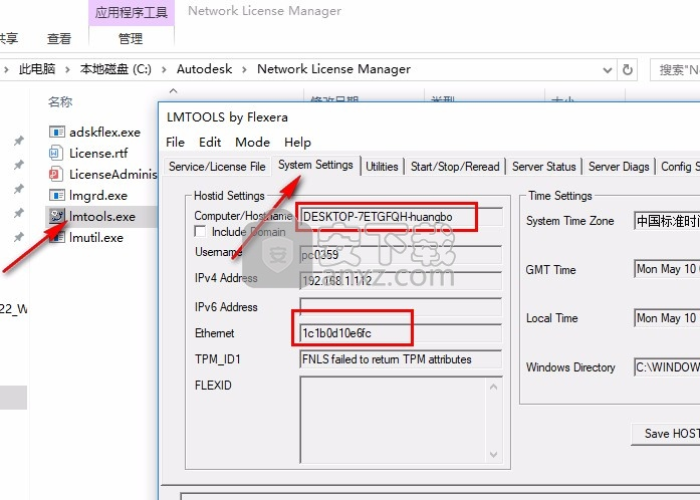Open the Mode menu in LMTOOLS
This screenshot has width=700, height=500.
(x=252, y=142)
